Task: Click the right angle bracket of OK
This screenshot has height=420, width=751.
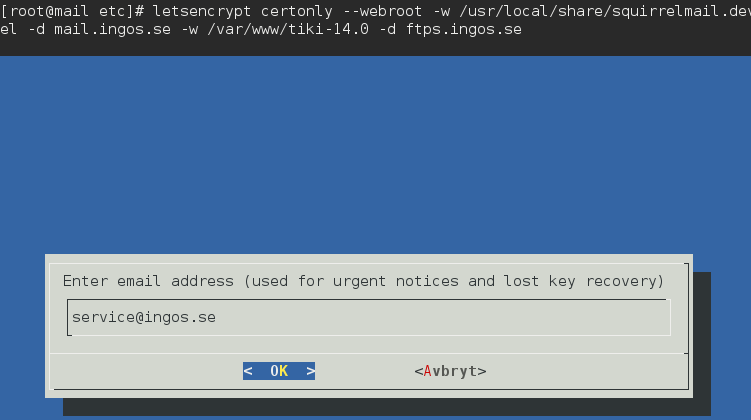Action: [310, 371]
